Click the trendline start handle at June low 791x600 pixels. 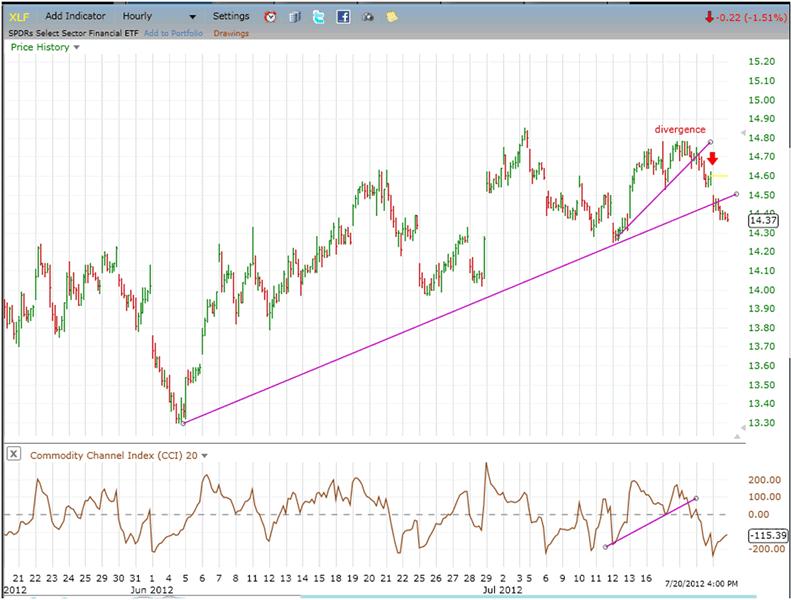[x=183, y=423]
